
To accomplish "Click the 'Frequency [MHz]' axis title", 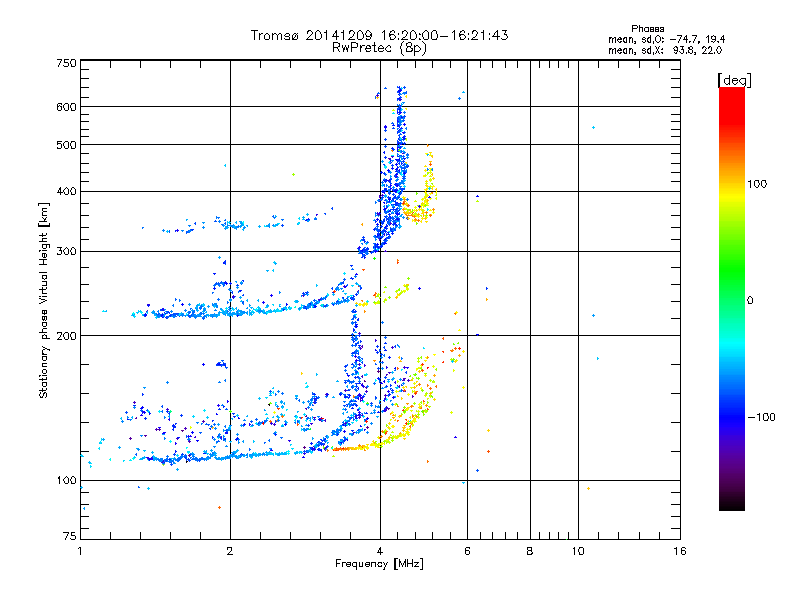I will coord(379,564).
